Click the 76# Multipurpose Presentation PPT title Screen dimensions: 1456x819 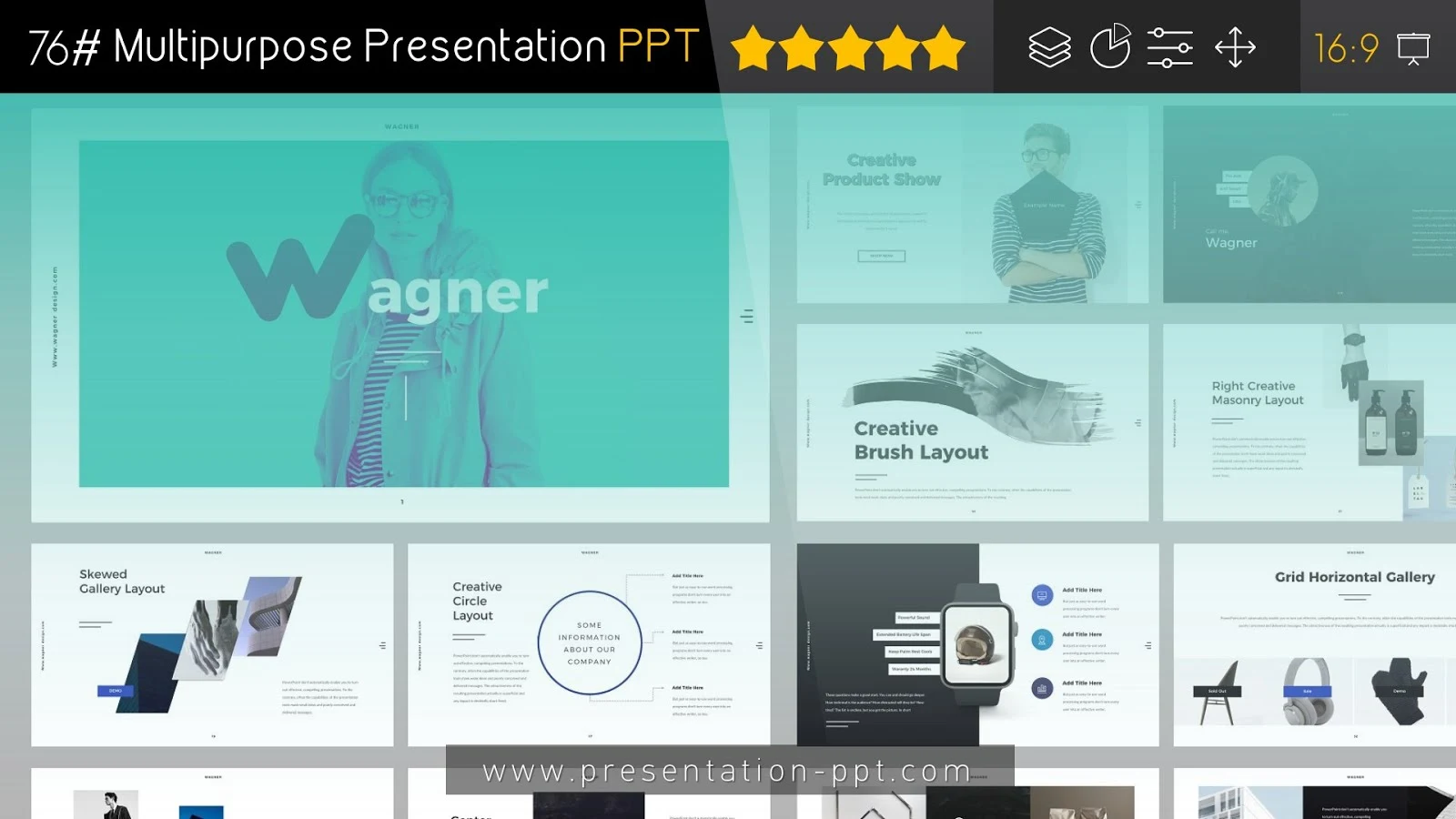point(364,46)
